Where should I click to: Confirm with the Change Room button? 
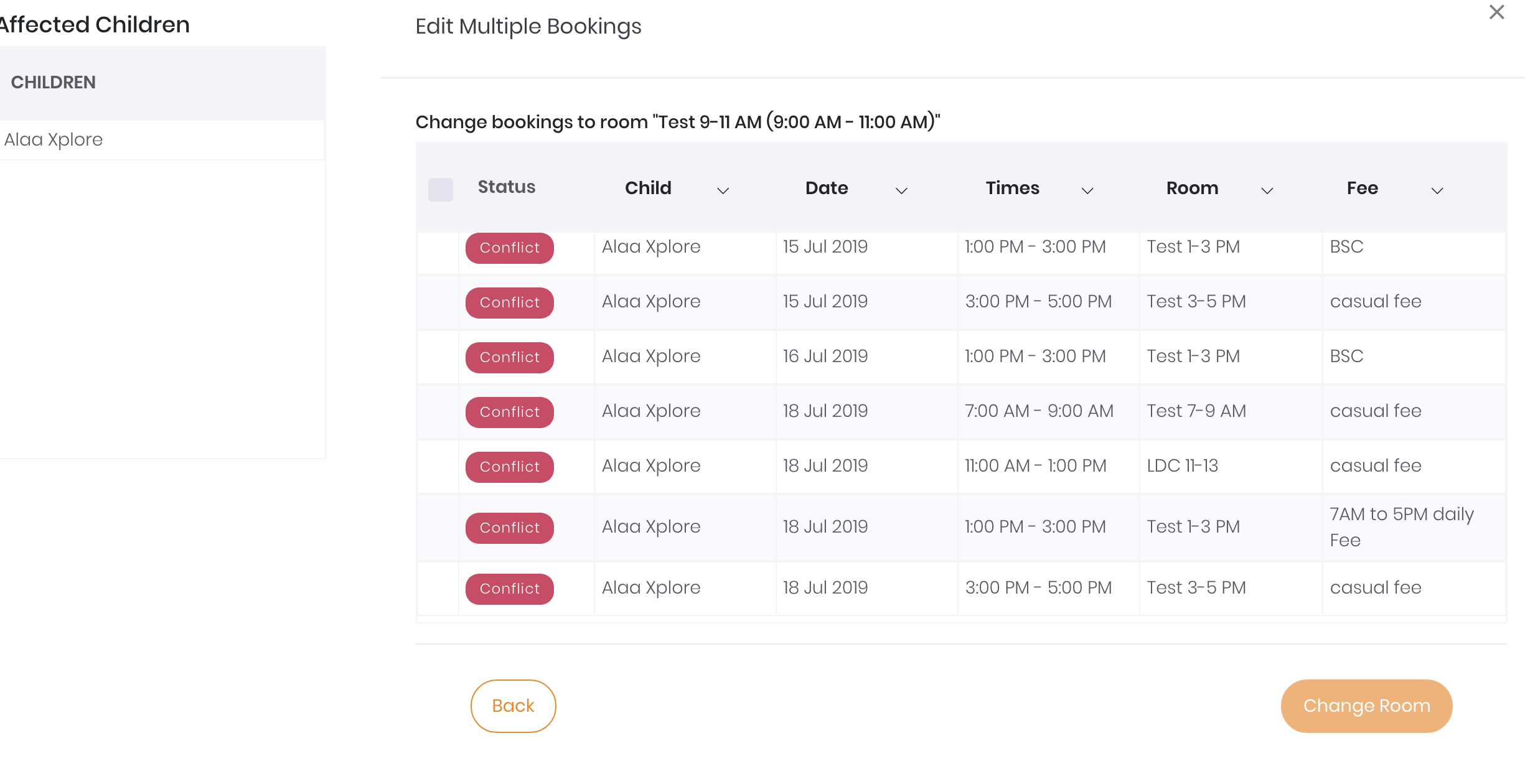point(1366,706)
